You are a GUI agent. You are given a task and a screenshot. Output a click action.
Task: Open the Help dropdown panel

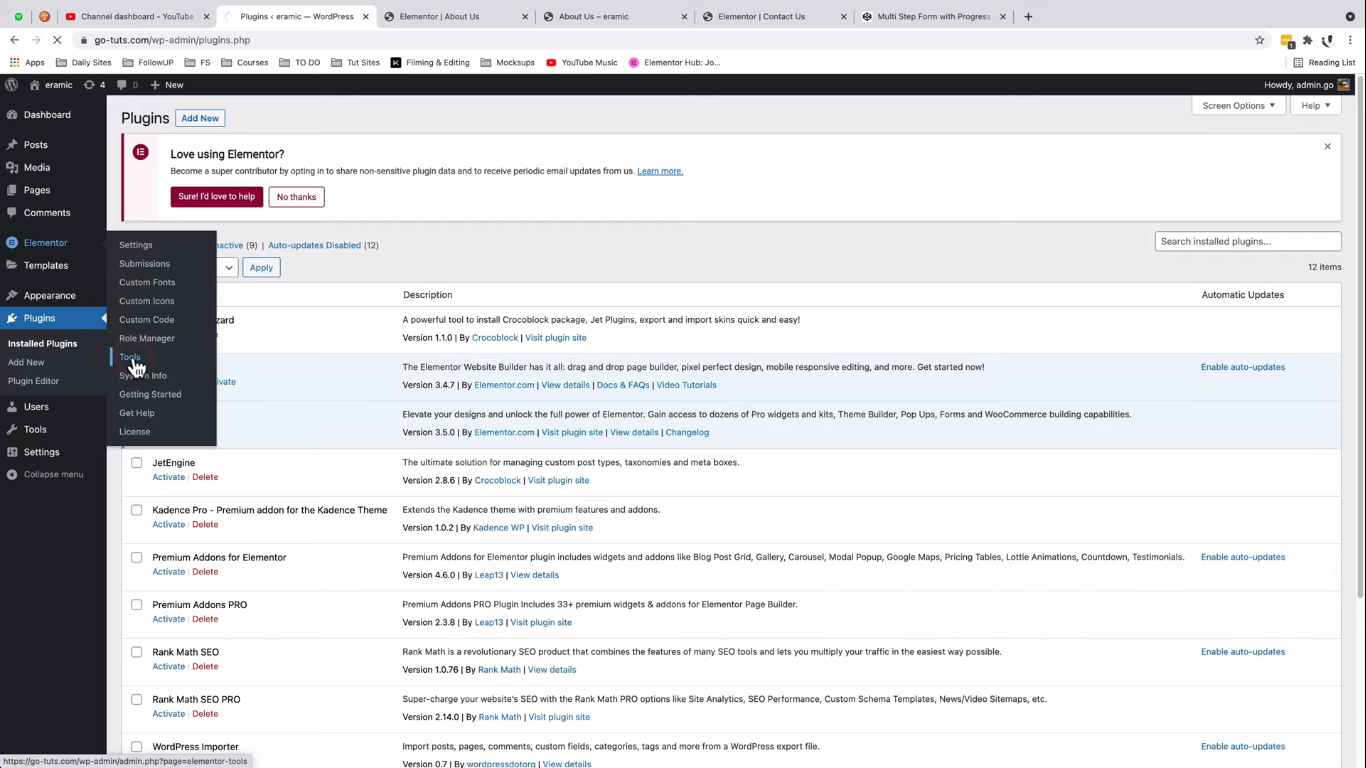[x=1315, y=105]
